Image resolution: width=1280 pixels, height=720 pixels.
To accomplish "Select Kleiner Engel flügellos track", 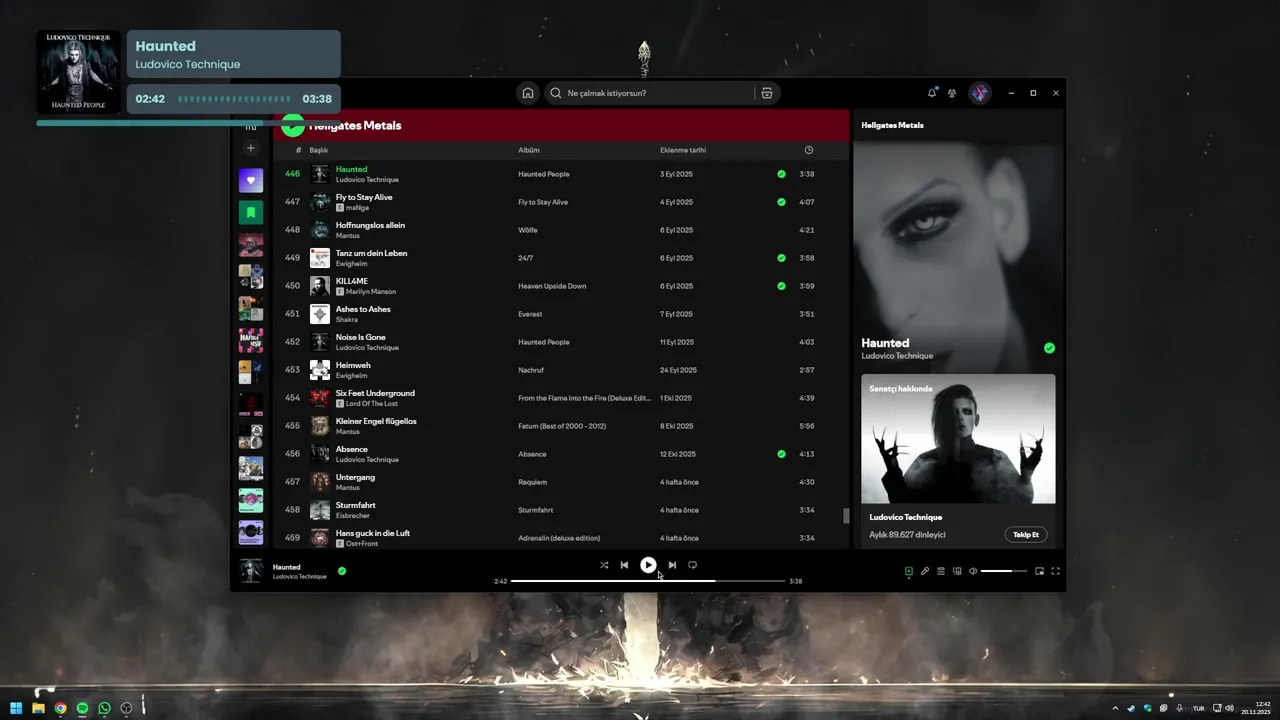I will tap(376, 421).
